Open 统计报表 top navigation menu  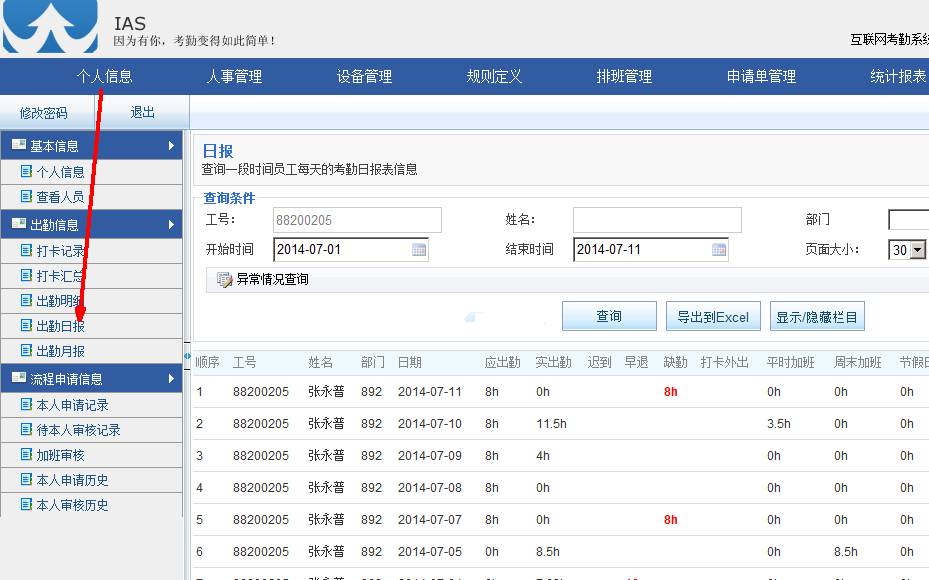point(898,76)
